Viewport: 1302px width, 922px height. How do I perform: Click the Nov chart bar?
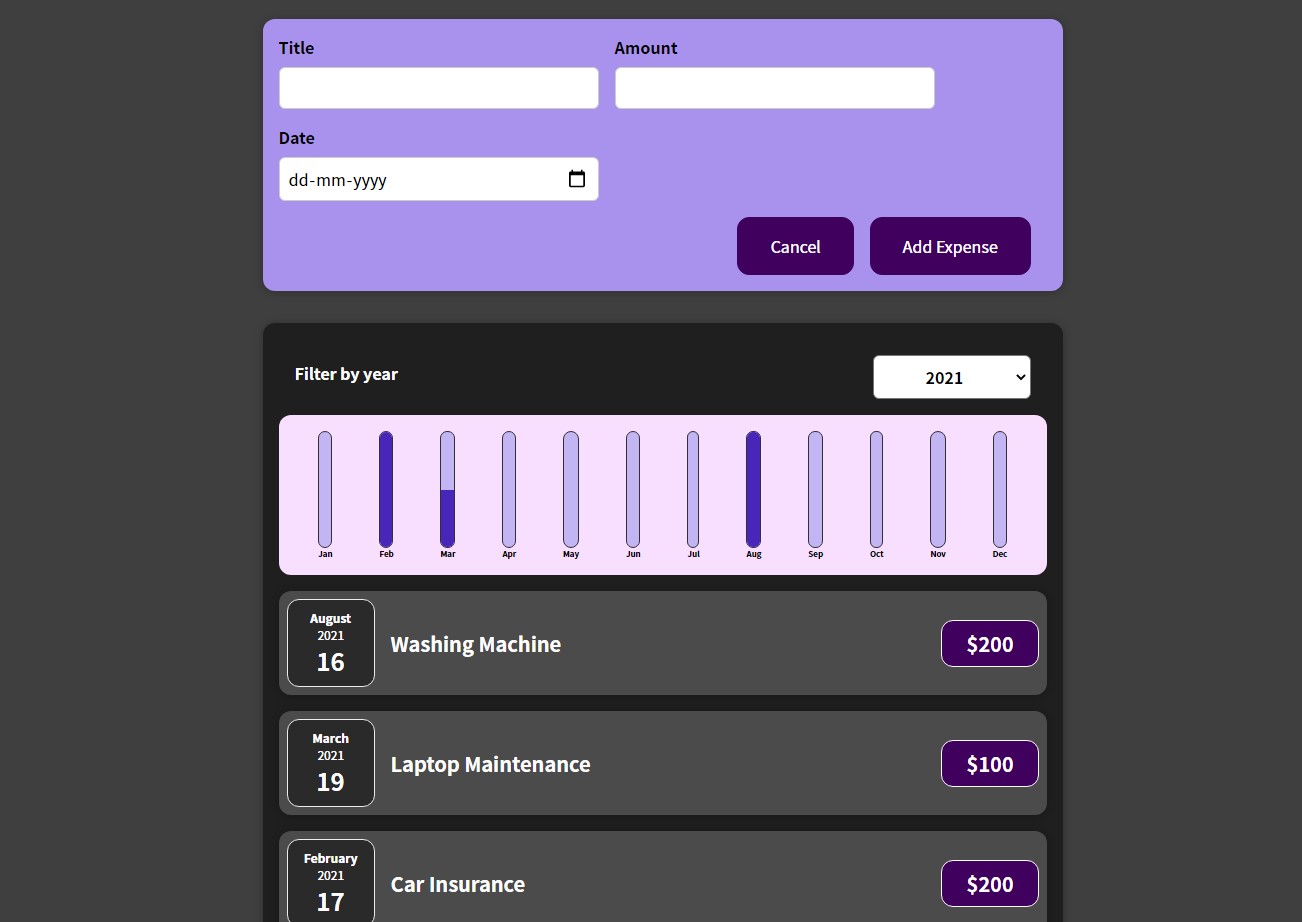coord(938,489)
